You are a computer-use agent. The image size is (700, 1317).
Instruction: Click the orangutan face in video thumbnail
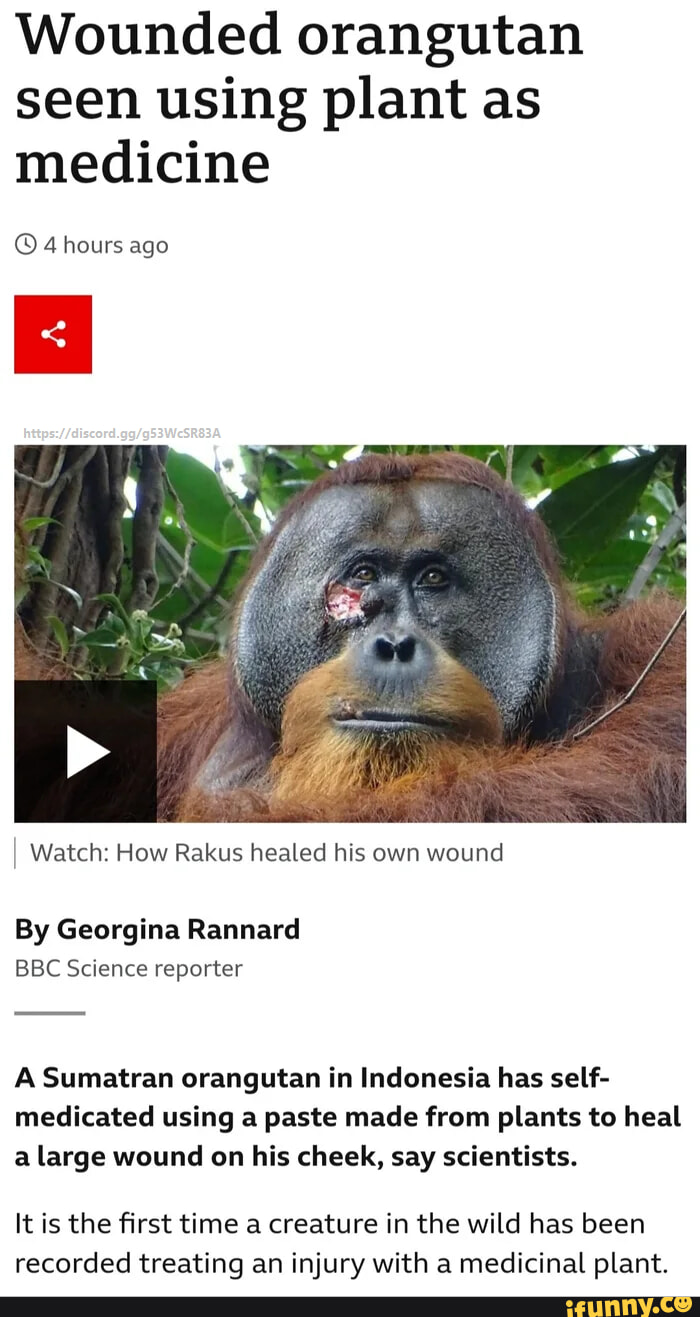click(x=398, y=620)
